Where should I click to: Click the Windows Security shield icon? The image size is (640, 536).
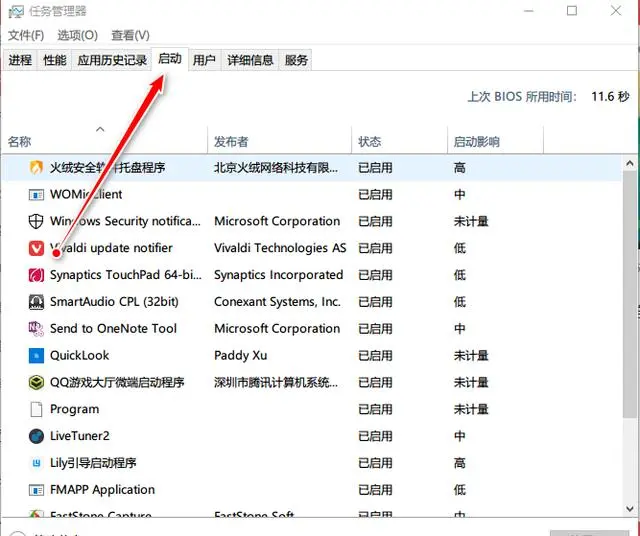[36, 221]
